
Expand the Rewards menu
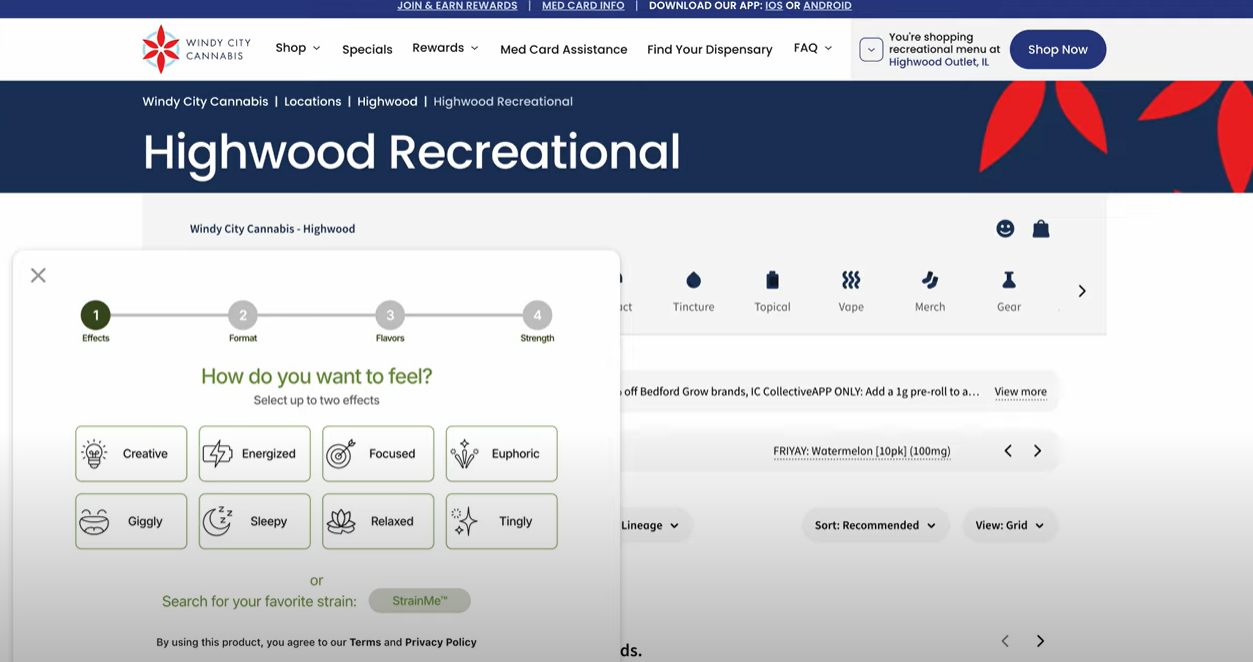pyautogui.click(x=445, y=48)
